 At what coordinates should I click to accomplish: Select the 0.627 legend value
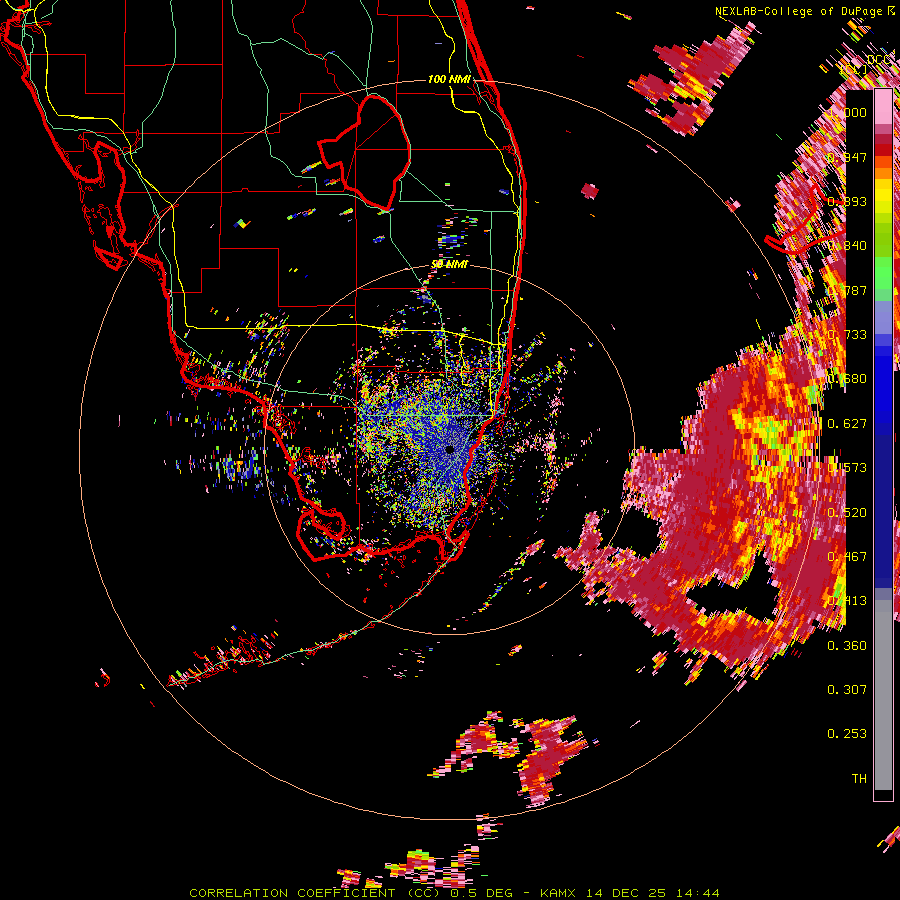(847, 424)
